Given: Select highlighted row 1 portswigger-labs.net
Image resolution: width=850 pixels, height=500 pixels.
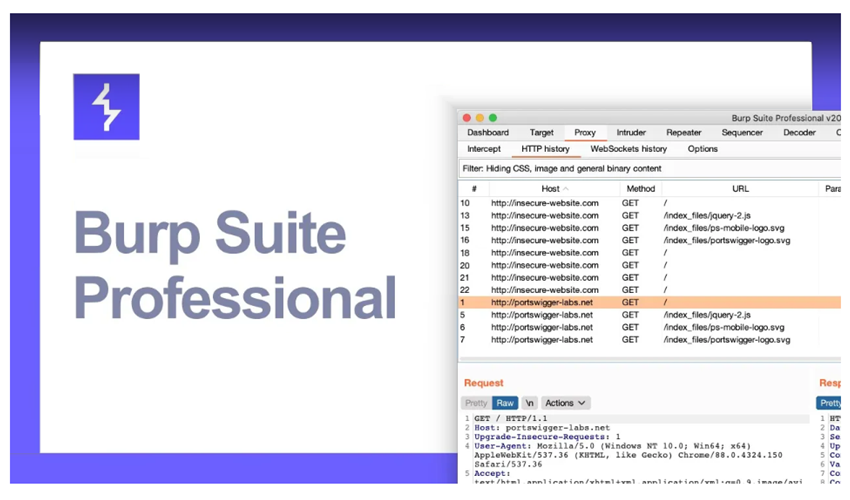Looking at the screenshot, I should point(650,303).
